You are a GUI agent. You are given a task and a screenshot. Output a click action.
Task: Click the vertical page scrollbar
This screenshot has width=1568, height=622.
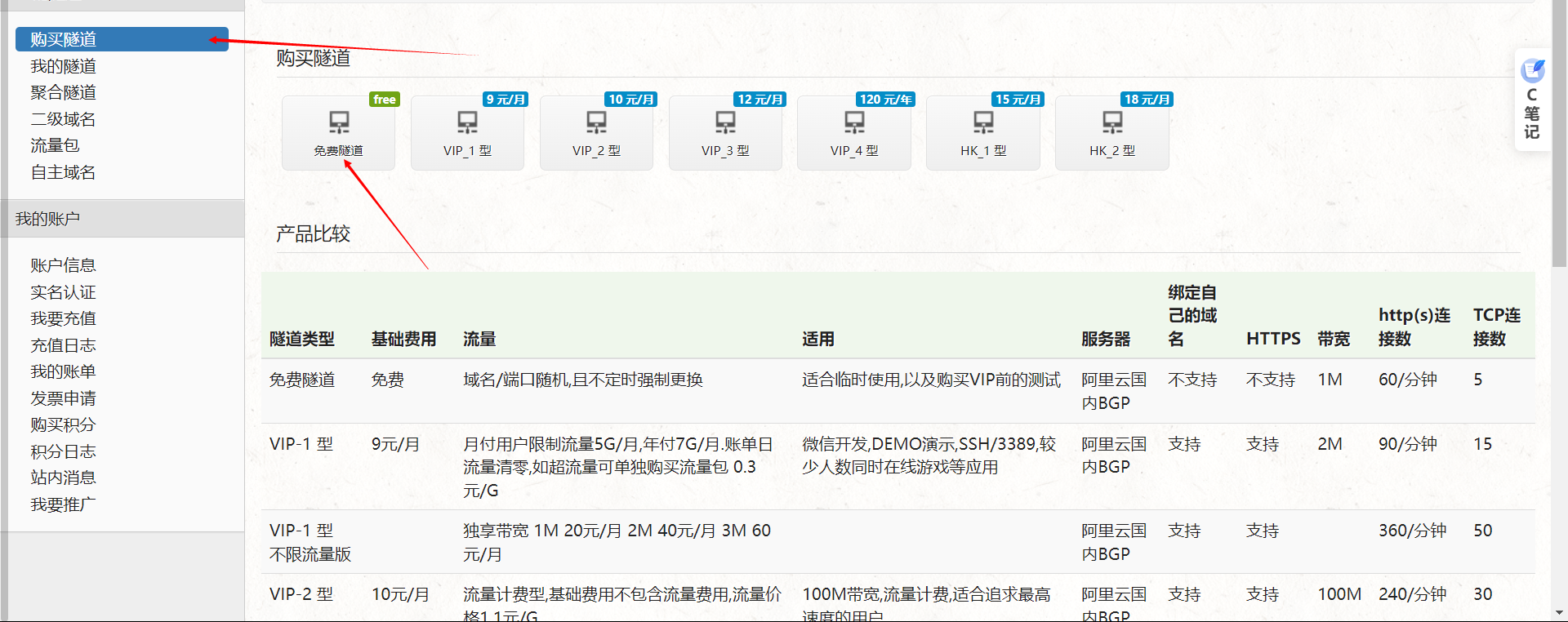1560,134
